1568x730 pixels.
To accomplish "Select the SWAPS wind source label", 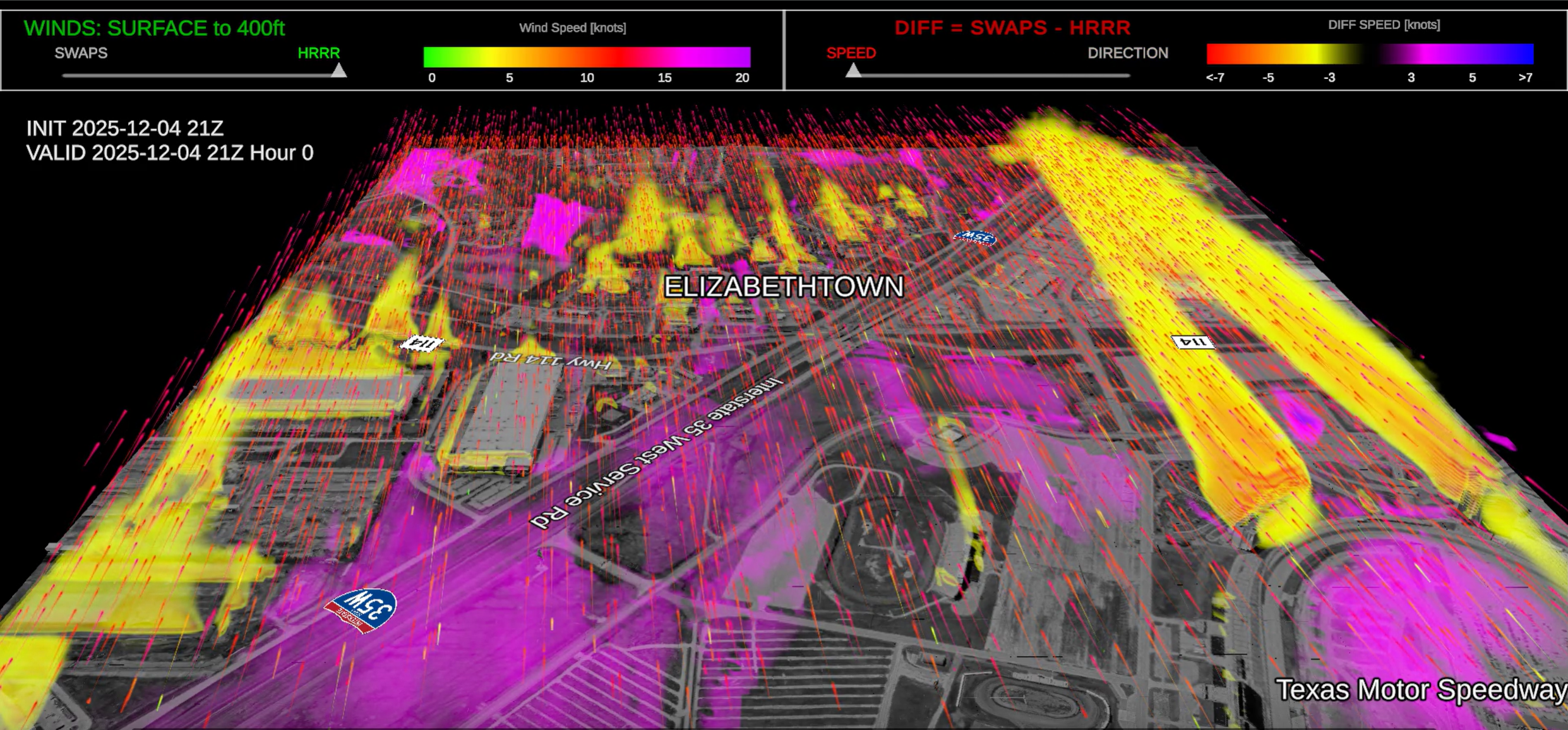I will [x=81, y=53].
